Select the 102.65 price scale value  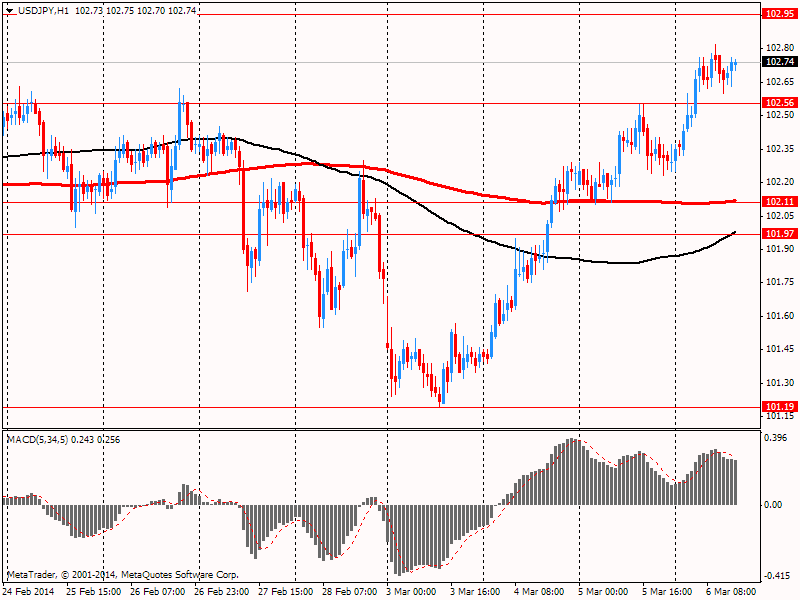[x=780, y=82]
